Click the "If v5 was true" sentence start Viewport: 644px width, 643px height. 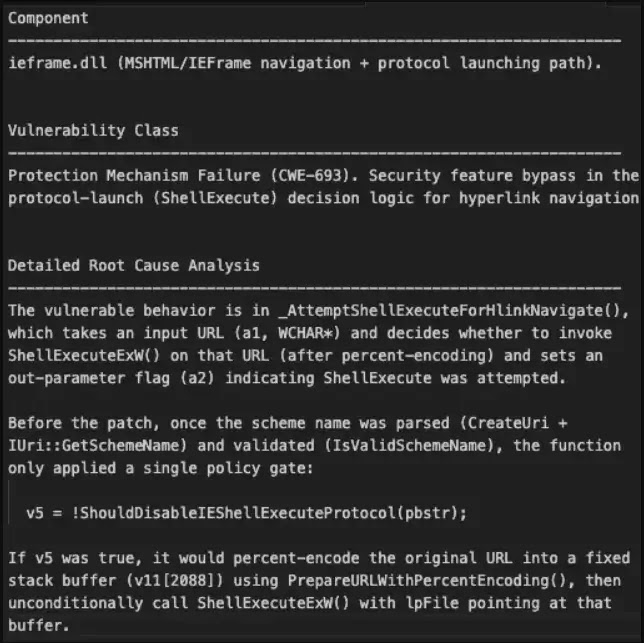(61, 557)
